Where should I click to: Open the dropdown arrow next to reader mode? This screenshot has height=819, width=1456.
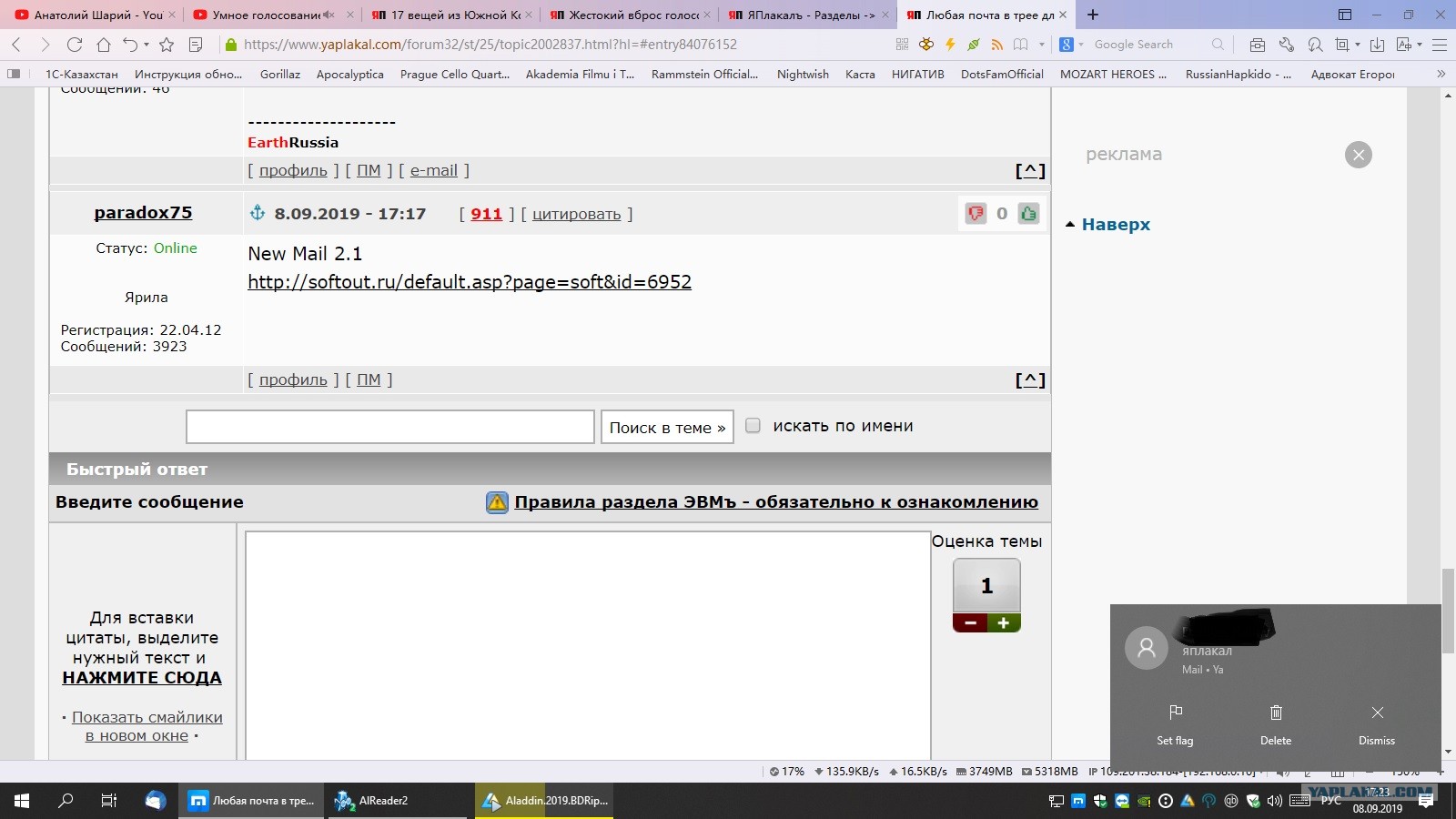pos(1042,45)
